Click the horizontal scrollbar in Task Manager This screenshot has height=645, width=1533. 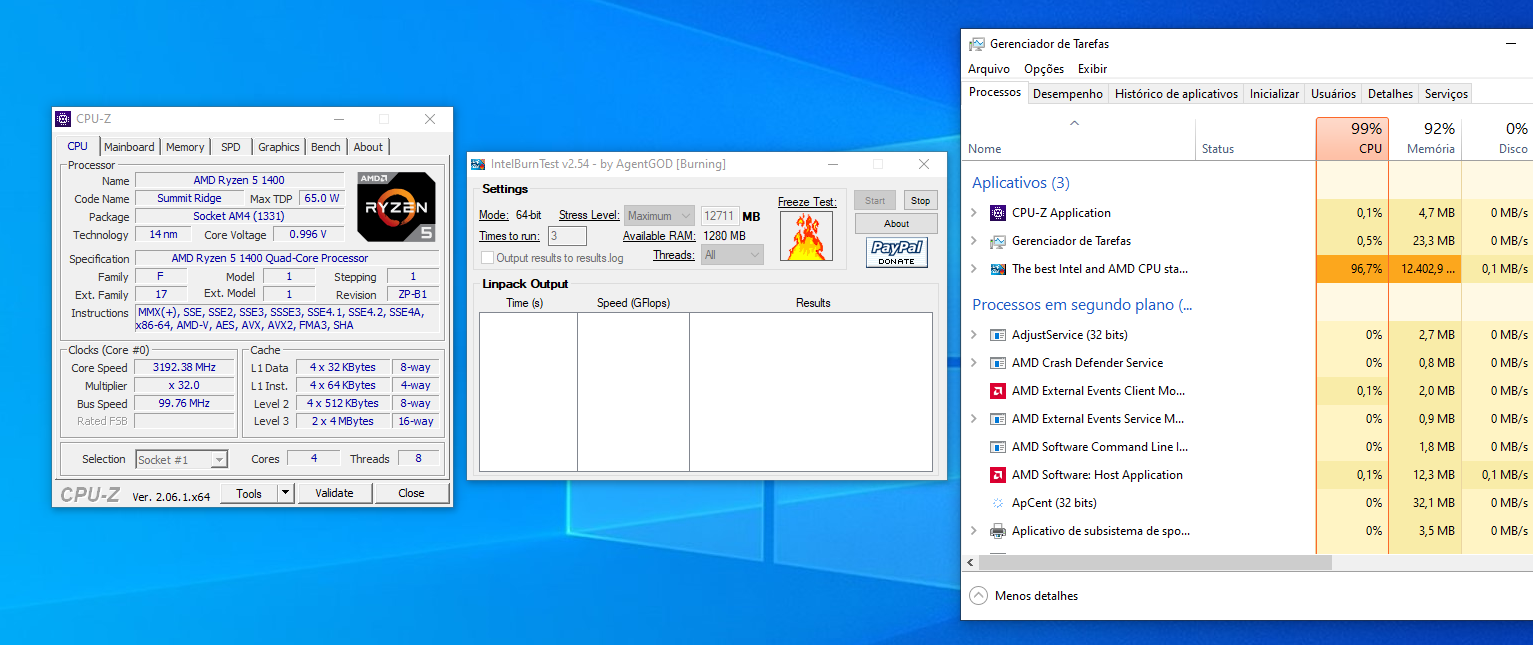point(1156,563)
